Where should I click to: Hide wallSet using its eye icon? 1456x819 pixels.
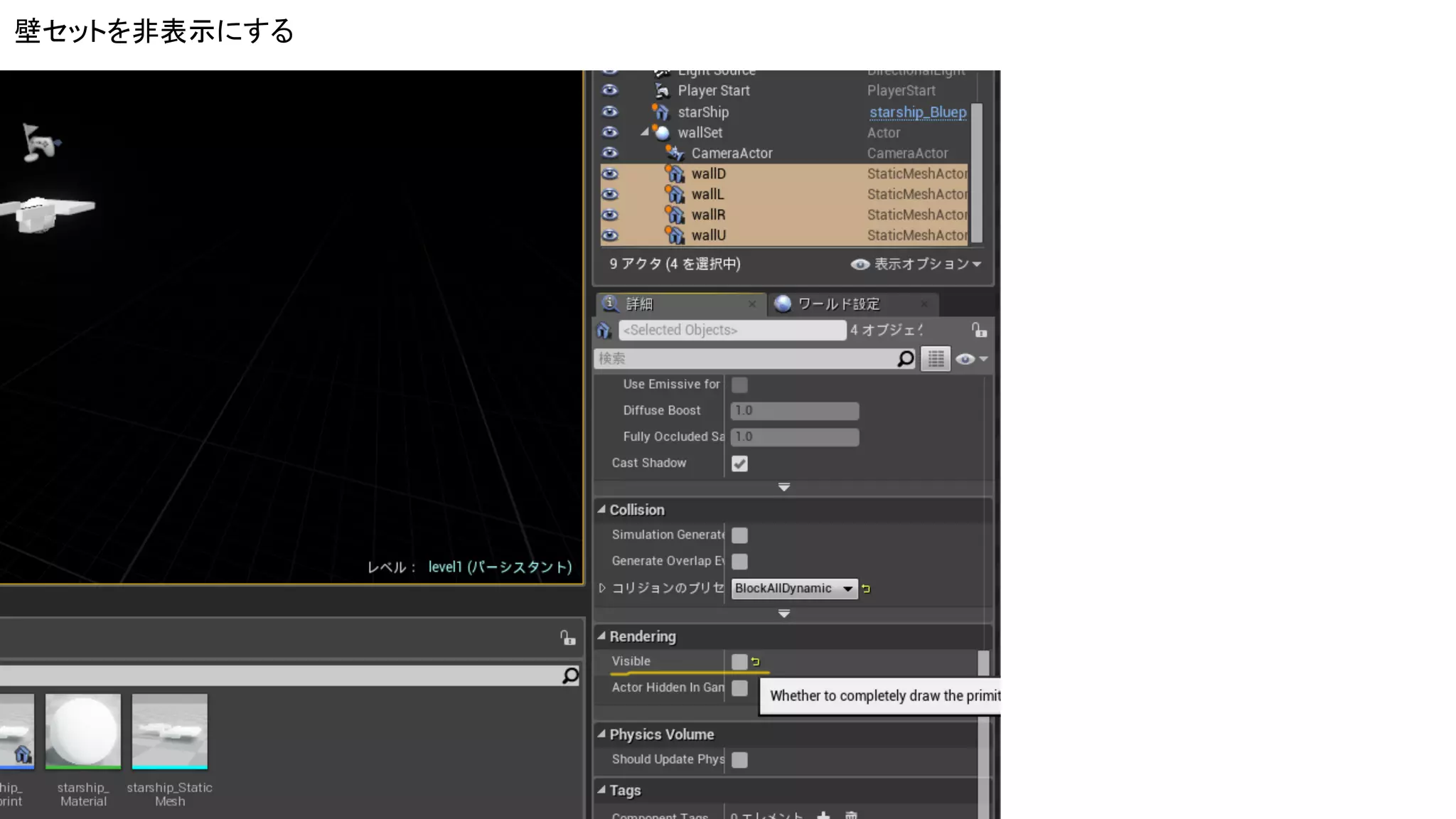(x=610, y=132)
